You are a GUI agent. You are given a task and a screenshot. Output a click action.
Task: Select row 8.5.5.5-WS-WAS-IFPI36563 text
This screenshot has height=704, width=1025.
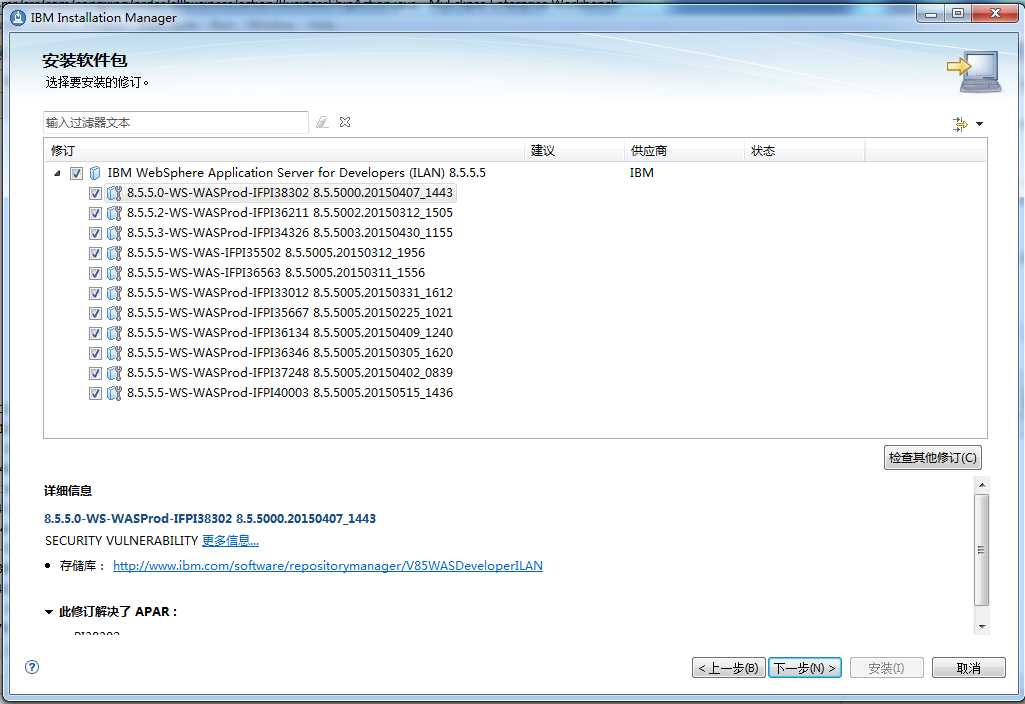(x=276, y=273)
